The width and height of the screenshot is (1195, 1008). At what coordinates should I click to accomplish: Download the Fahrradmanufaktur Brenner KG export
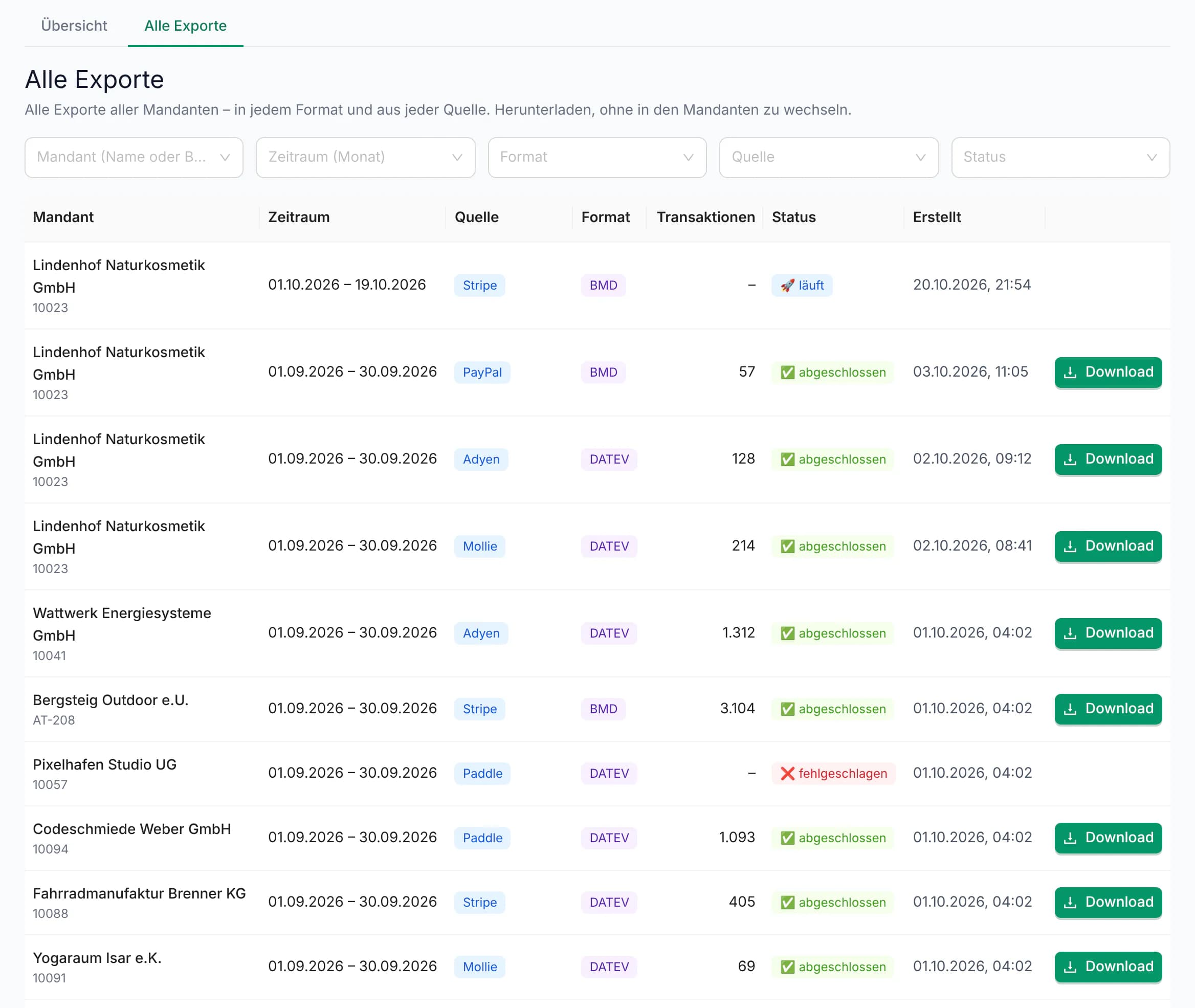point(1108,902)
